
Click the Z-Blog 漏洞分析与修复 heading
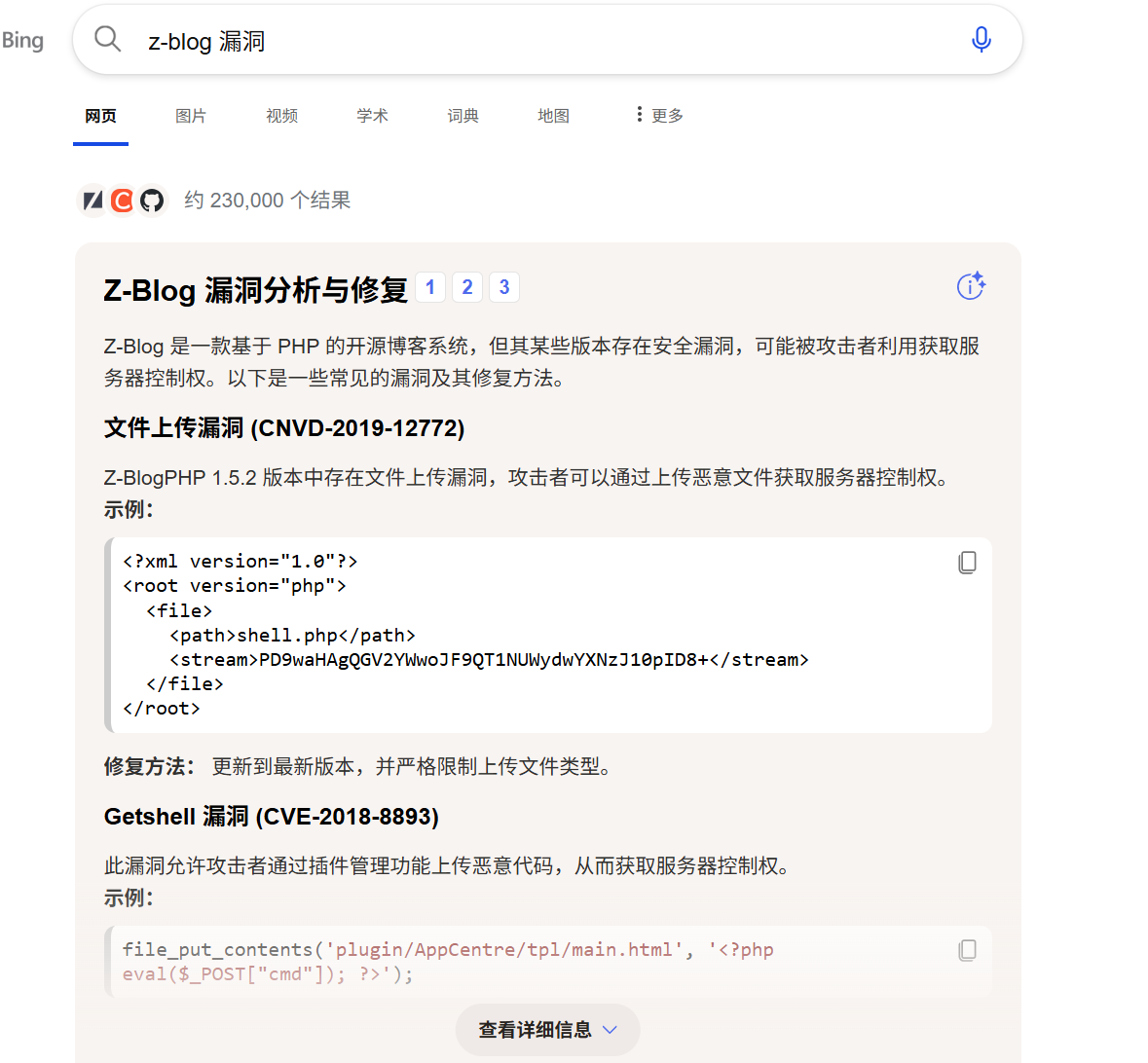pos(255,290)
